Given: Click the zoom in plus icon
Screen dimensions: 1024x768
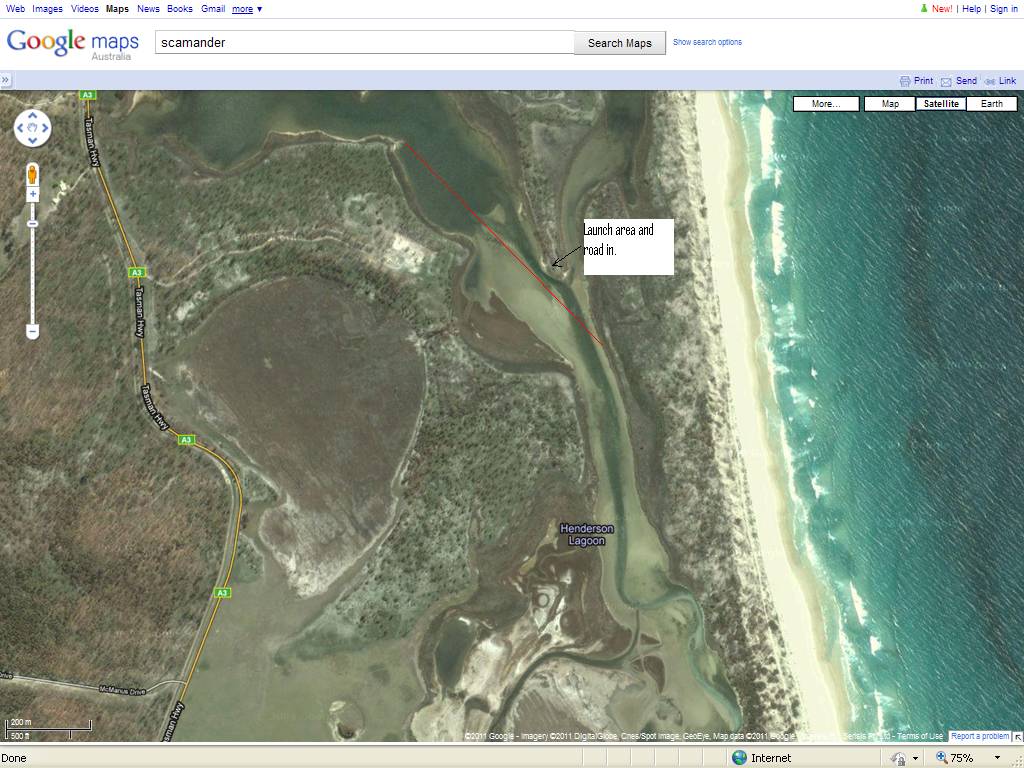Looking at the screenshot, I should click(33, 191).
